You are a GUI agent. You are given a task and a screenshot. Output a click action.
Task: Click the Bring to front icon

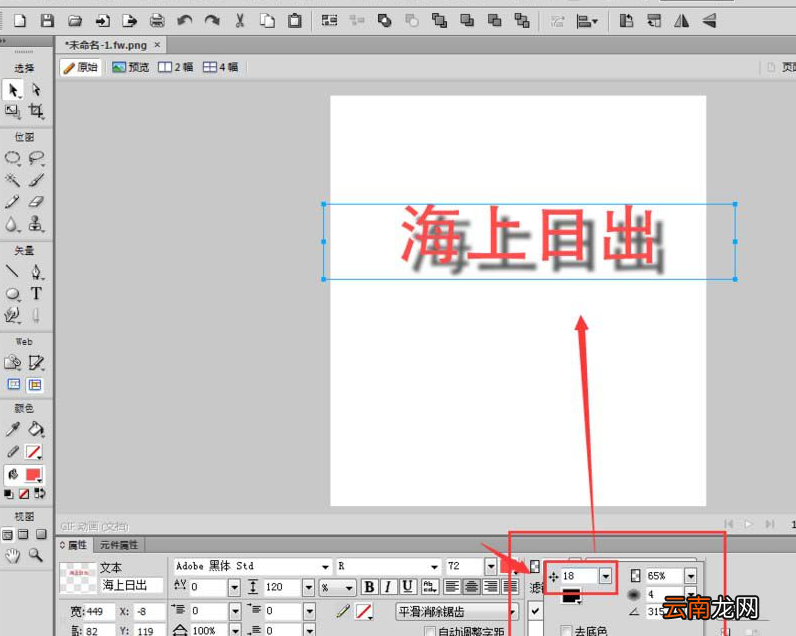439,21
